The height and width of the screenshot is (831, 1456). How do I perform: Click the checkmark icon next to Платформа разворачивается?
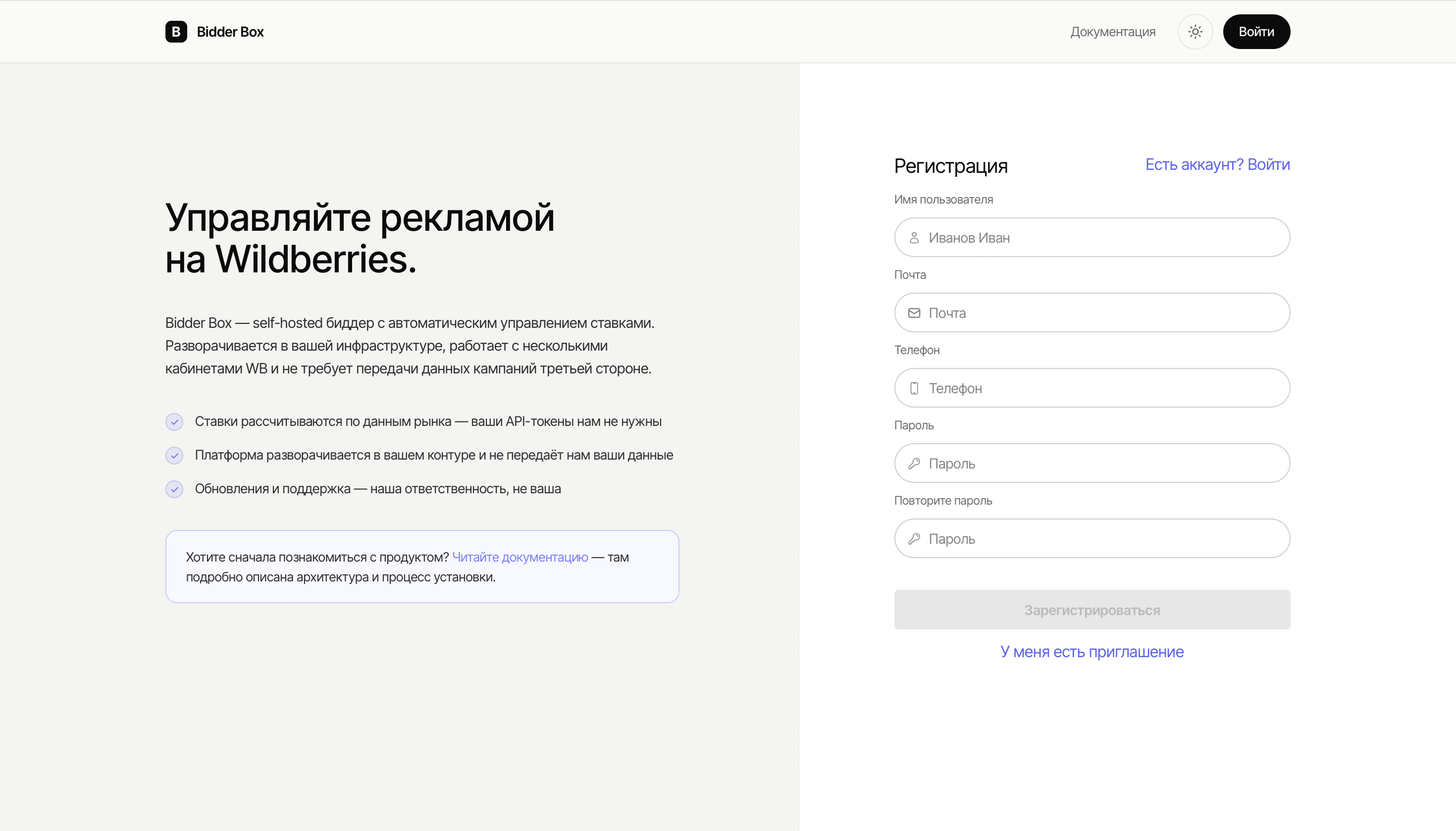pos(174,456)
